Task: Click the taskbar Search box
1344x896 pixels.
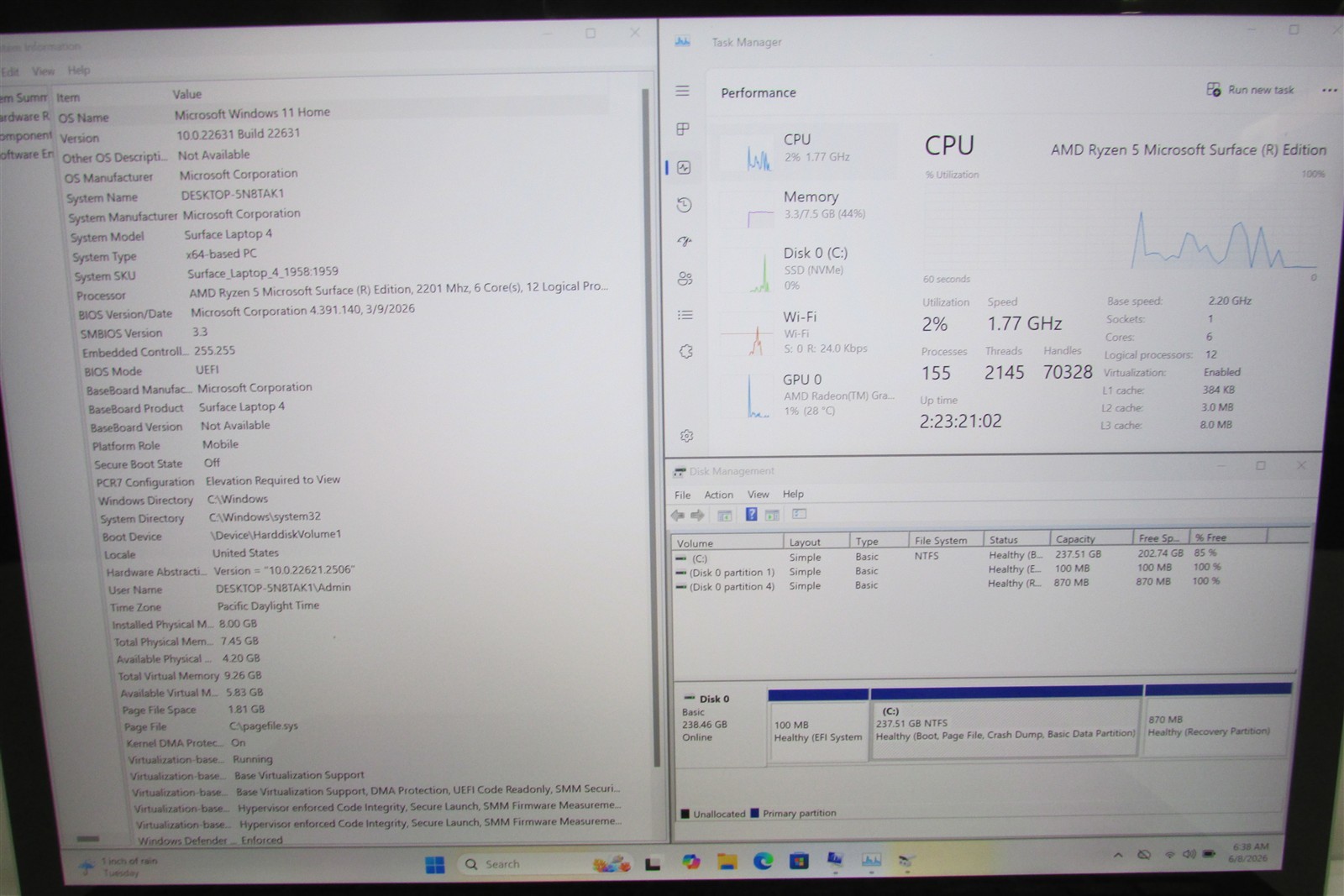Action: click(x=543, y=863)
